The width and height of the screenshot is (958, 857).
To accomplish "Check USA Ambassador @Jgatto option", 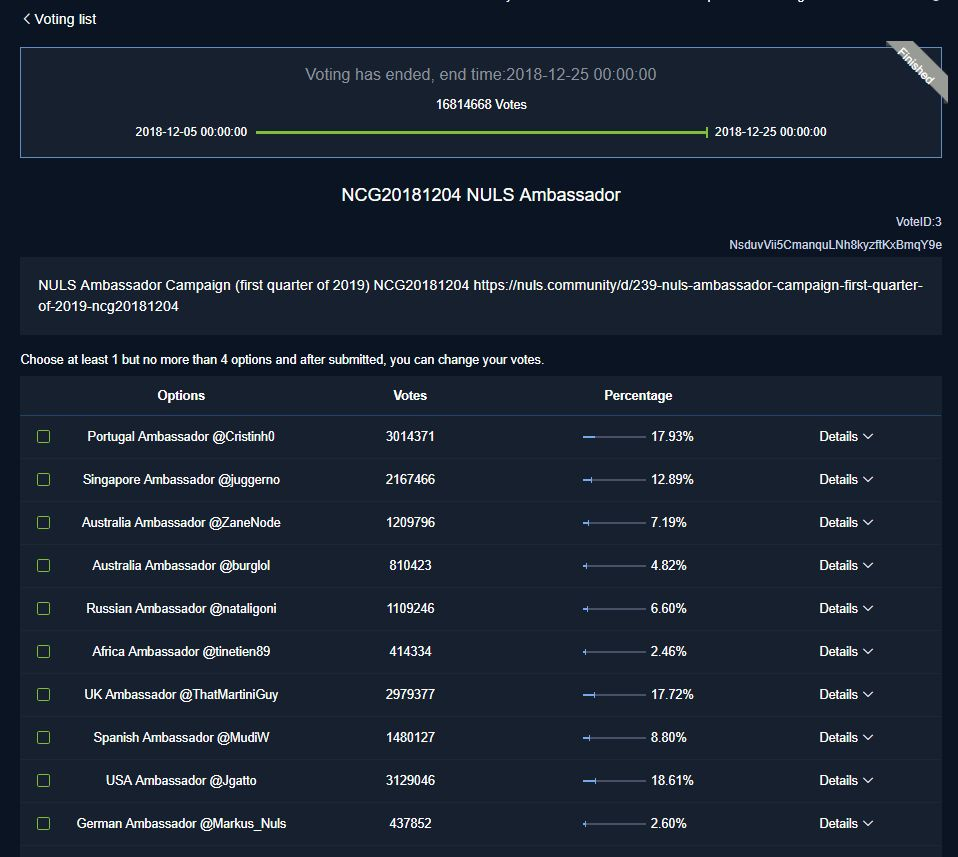I will 43,781.
